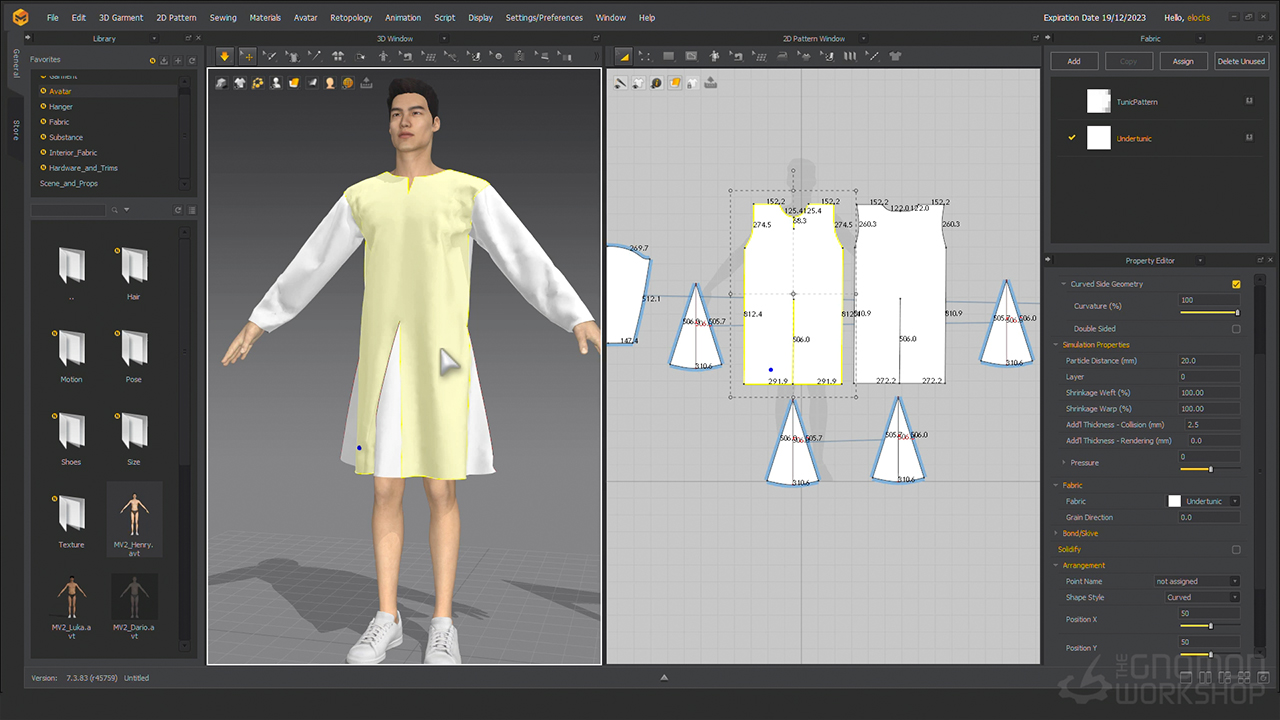The width and height of the screenshot is (1280, 720).
Task: Open the Avatar menu
Action: [x=305, y=18]
